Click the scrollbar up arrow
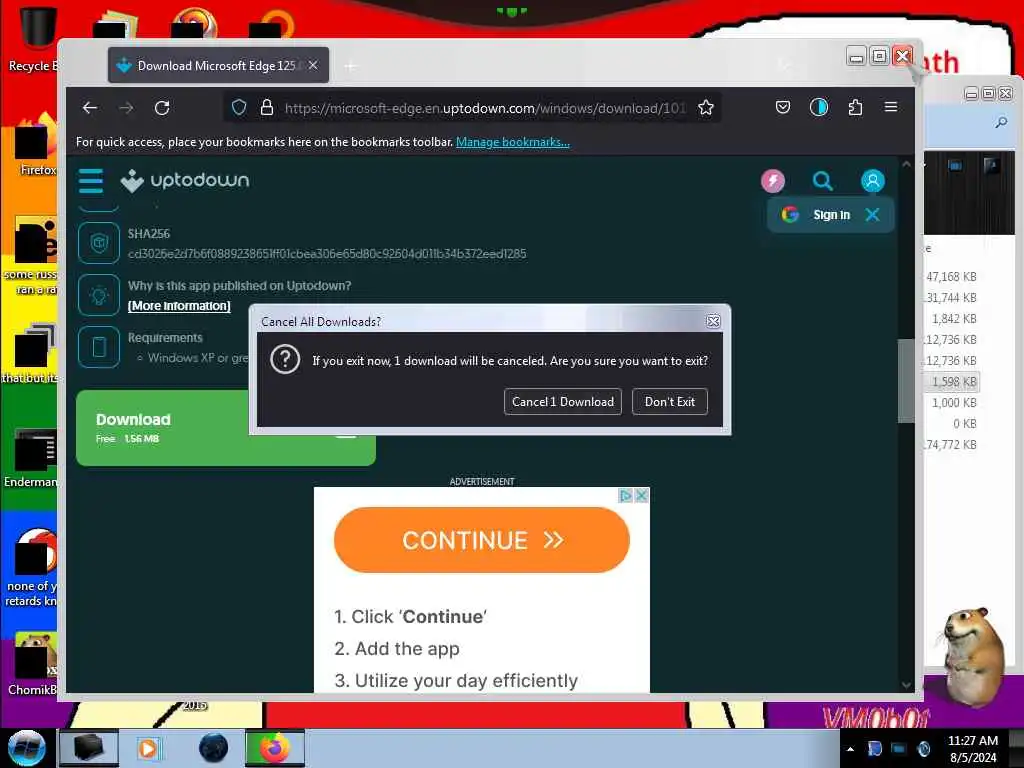 (x=906, y=165)
